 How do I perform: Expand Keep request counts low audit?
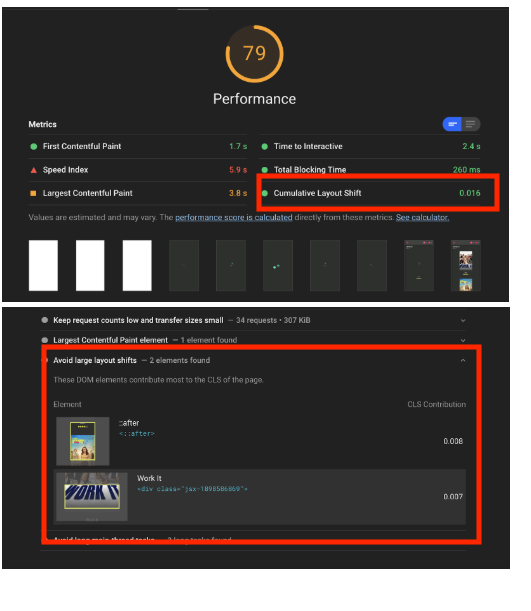[463, 320]
